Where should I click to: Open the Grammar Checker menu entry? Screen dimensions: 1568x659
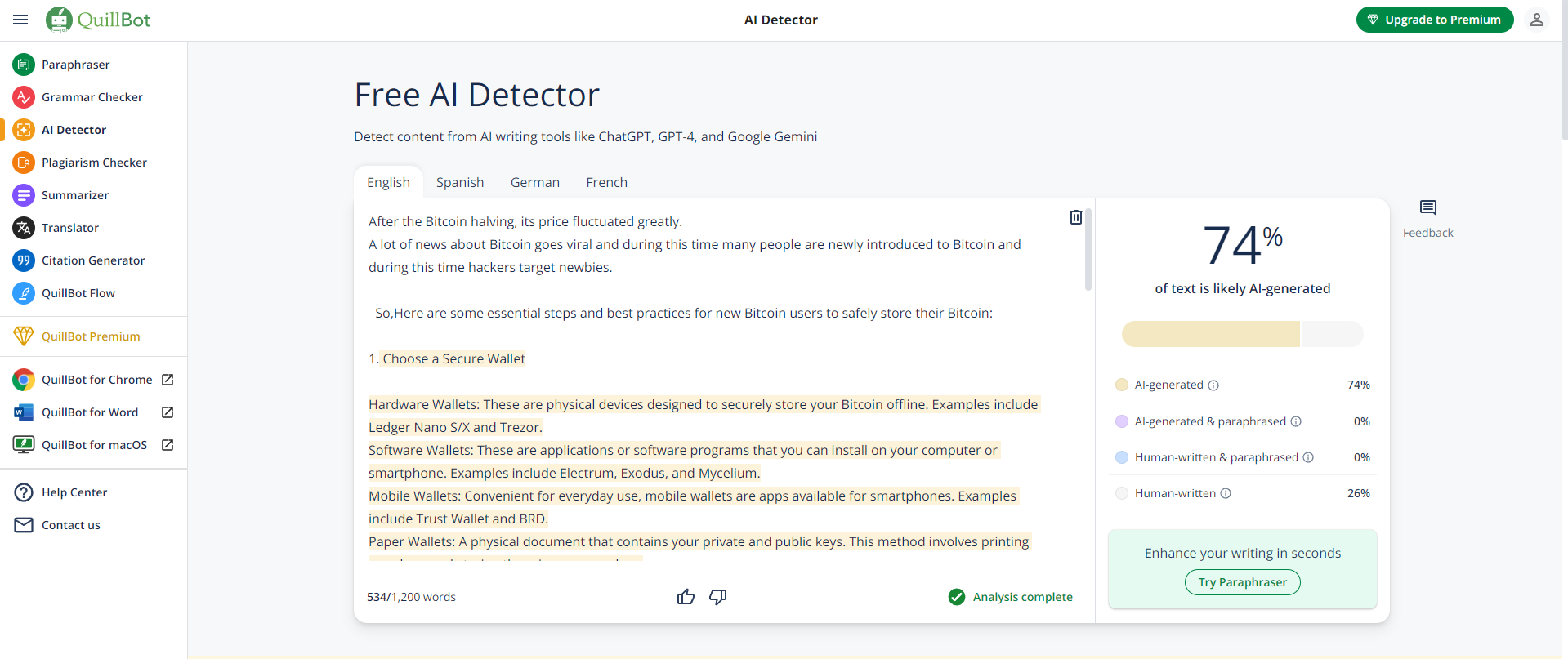[94, 97]
